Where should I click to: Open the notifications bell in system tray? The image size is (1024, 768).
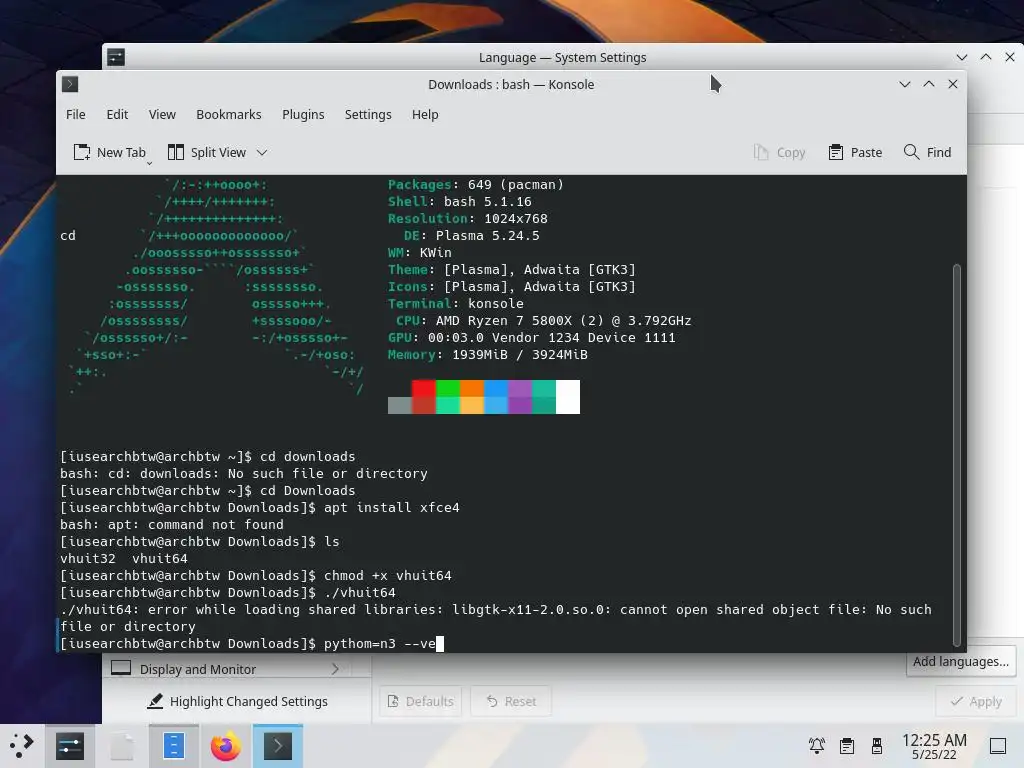click(x=816, y=745)
